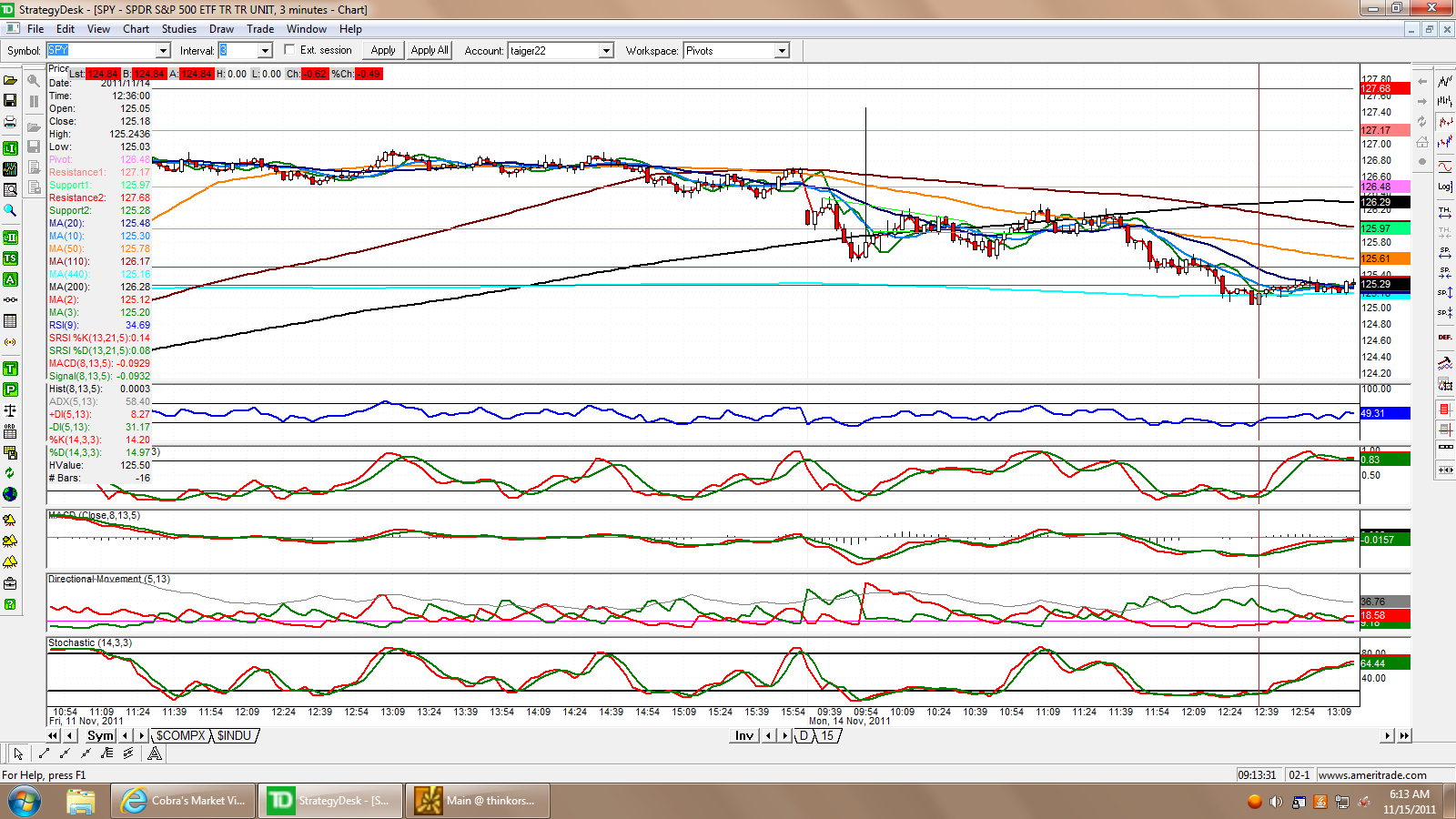Open the Studies menu

click(179, 29)
